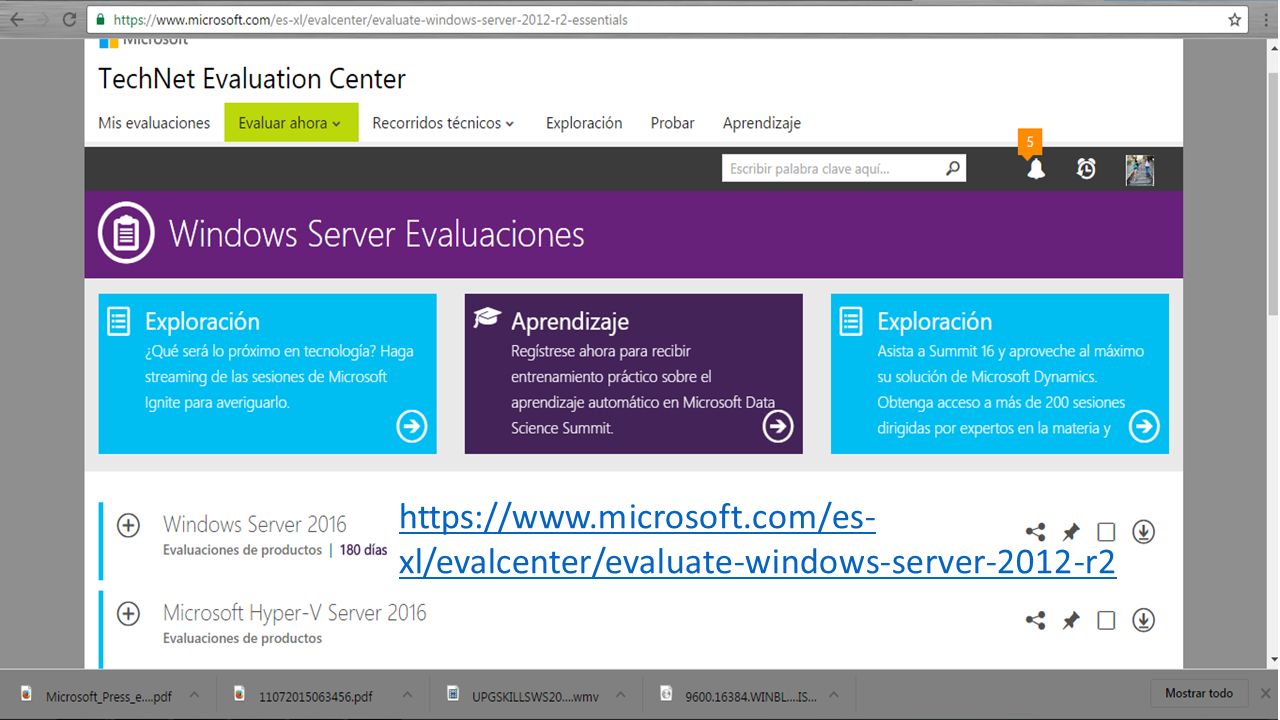Open options arrow for UPGSKILLSWS20...wmv download
The image size is (1280, 720).
(x=620, y=695)
